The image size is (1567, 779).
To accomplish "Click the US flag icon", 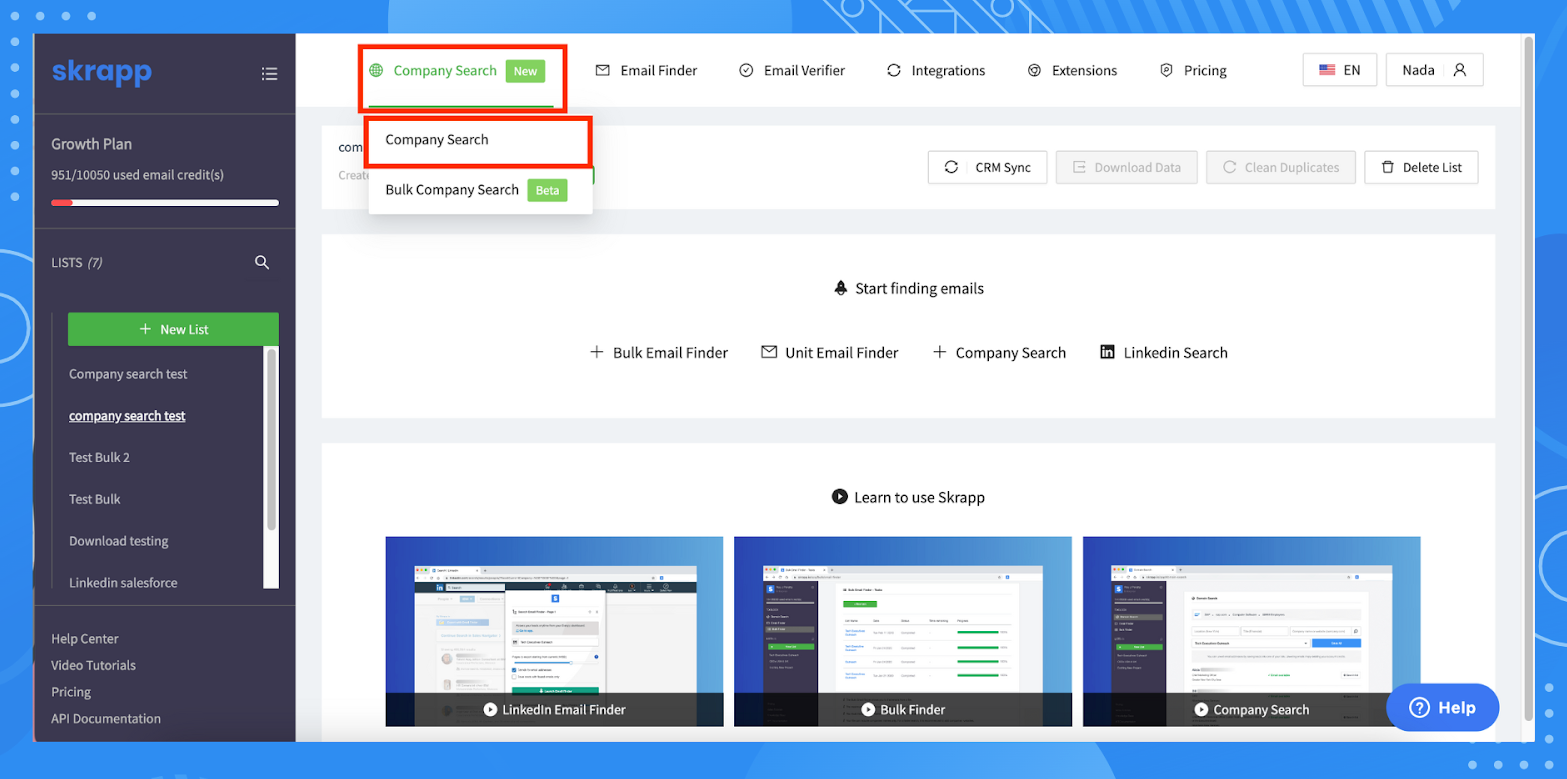I will 1327,70.
